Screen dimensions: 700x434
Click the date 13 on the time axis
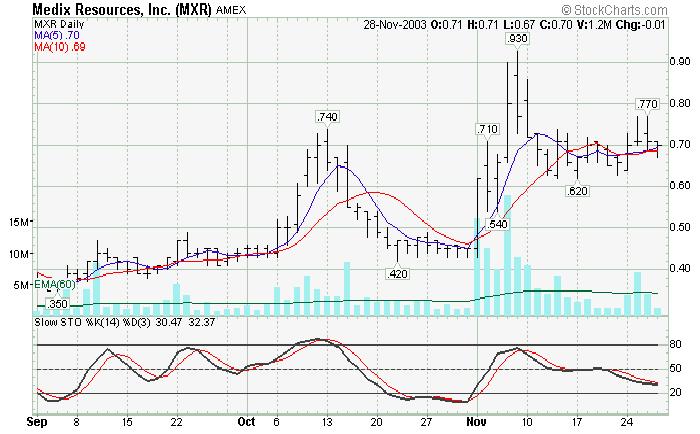pyautogui.click(x=327, y=422)
